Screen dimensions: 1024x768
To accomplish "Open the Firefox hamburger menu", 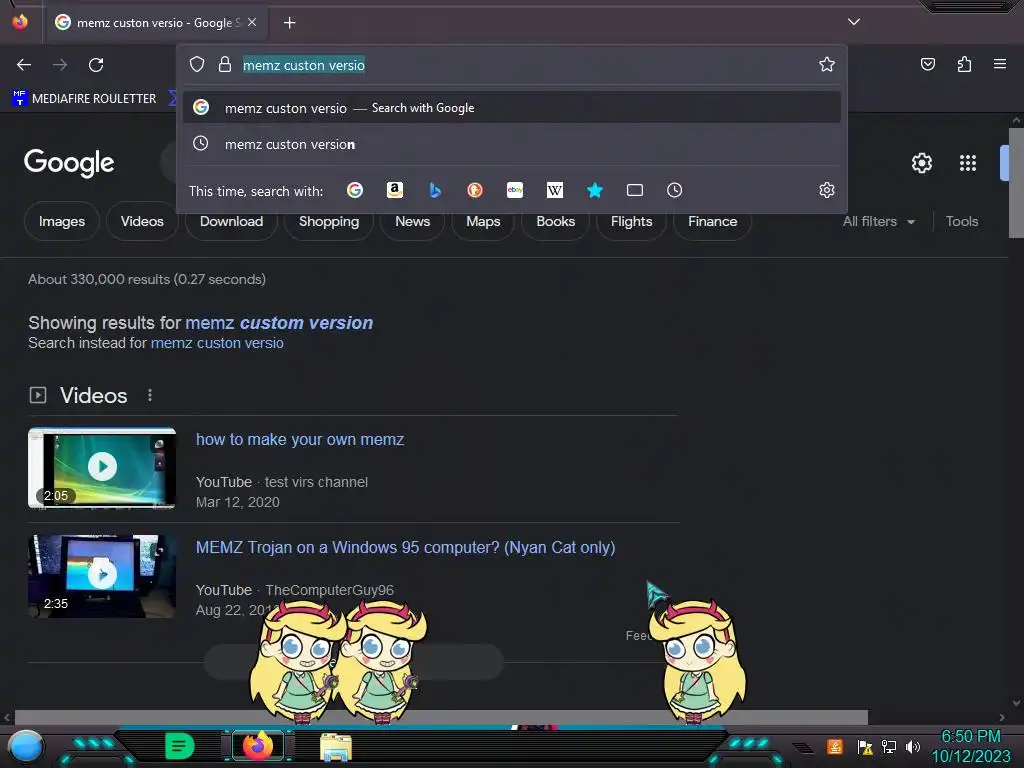I will 1000,64.
